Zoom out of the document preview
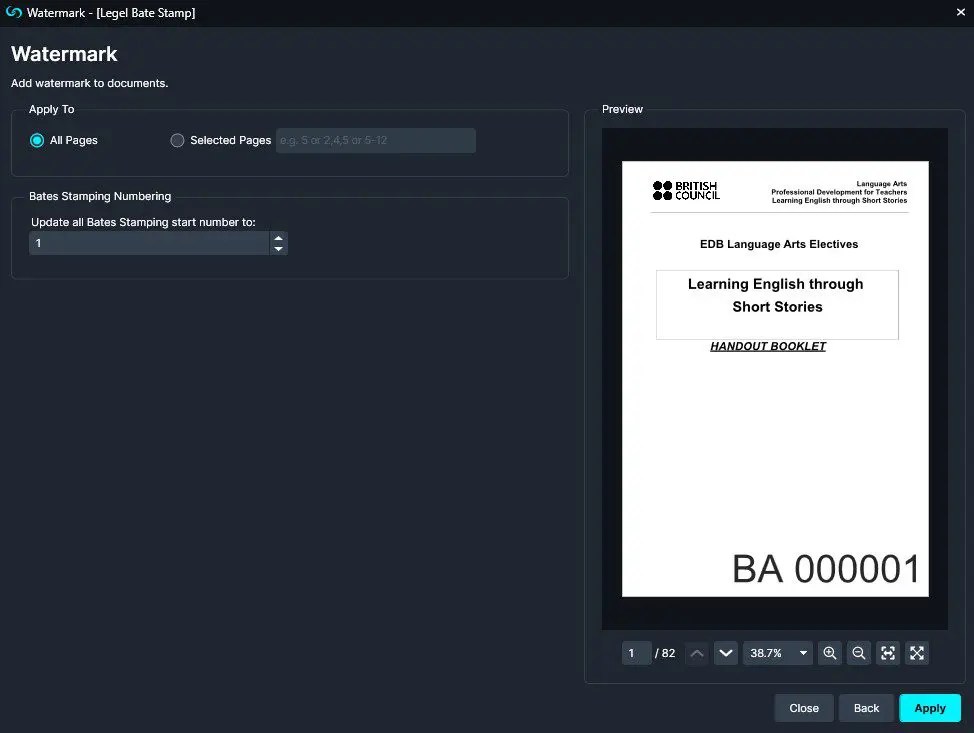 click(x=858, y=653)
